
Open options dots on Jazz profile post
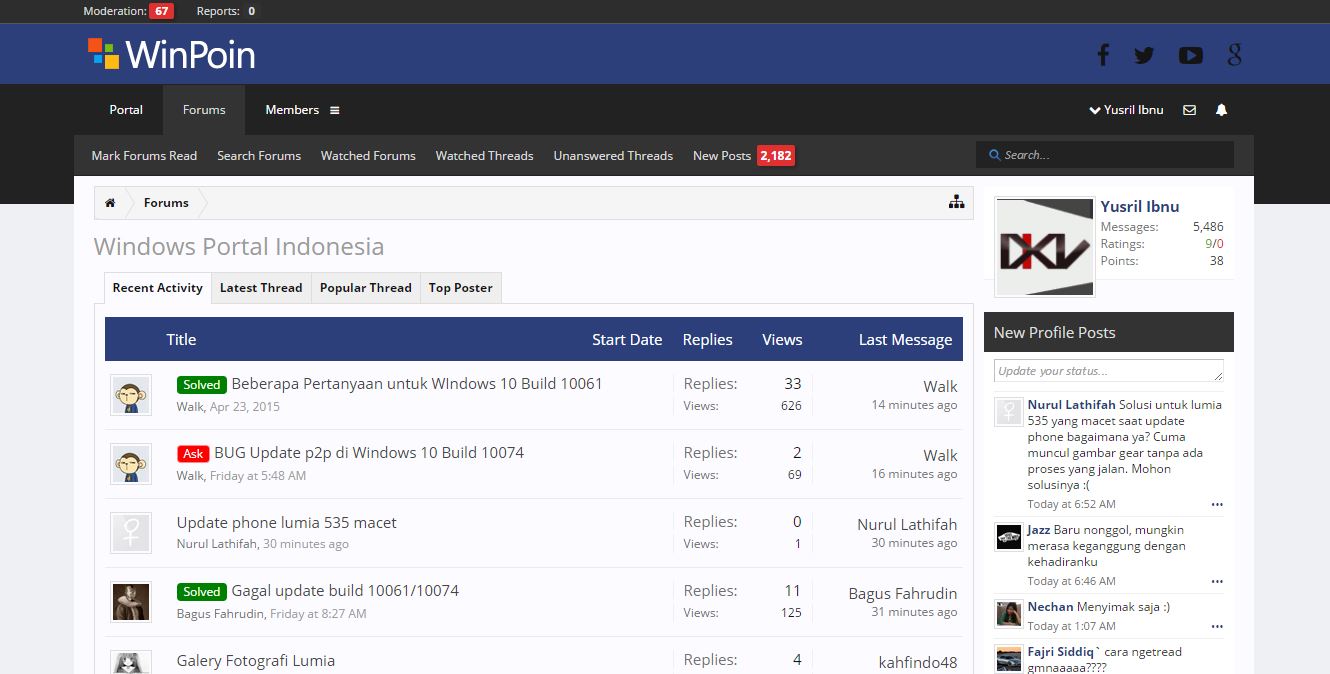tap(1217, 581)
